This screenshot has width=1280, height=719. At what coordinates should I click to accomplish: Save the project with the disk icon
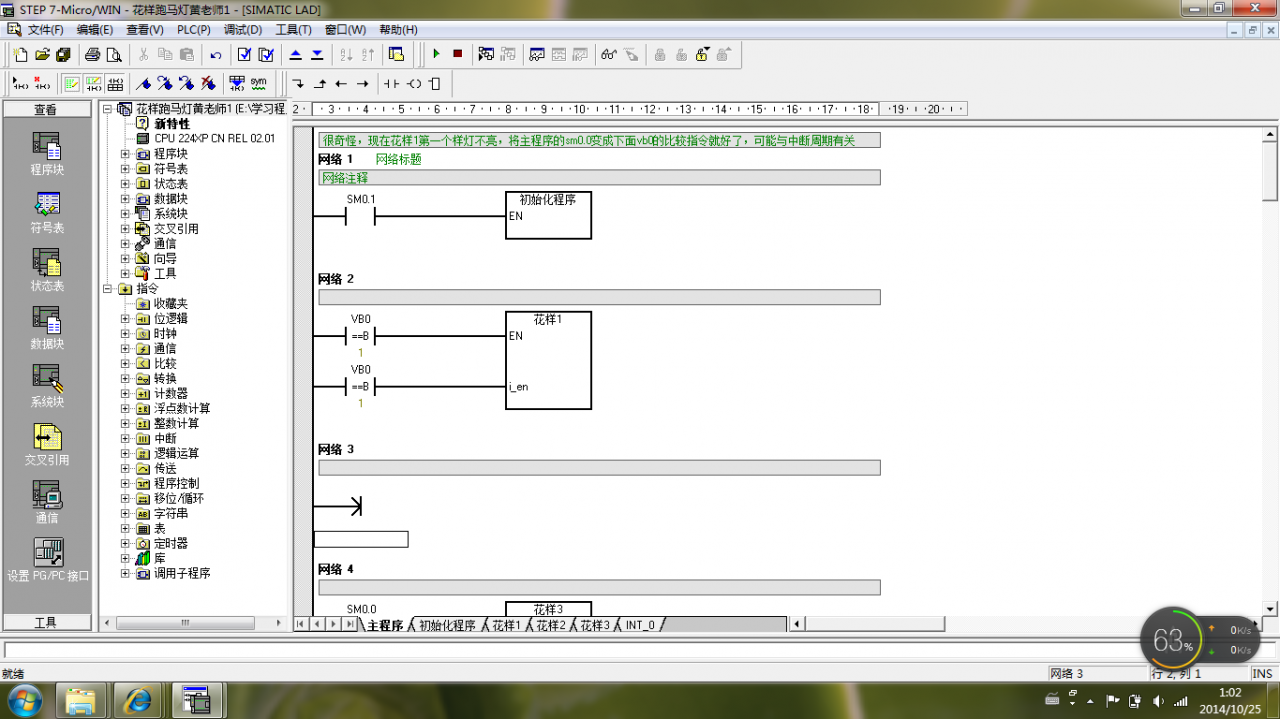[x=63, y=54]
